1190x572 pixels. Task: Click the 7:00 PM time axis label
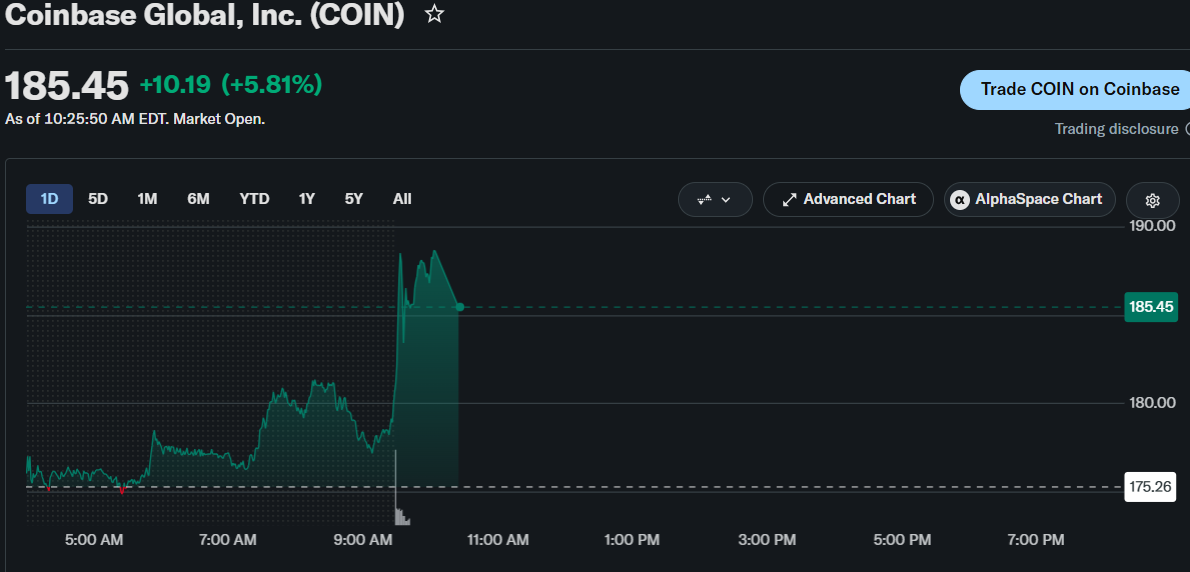click(x=1035, y=540)
